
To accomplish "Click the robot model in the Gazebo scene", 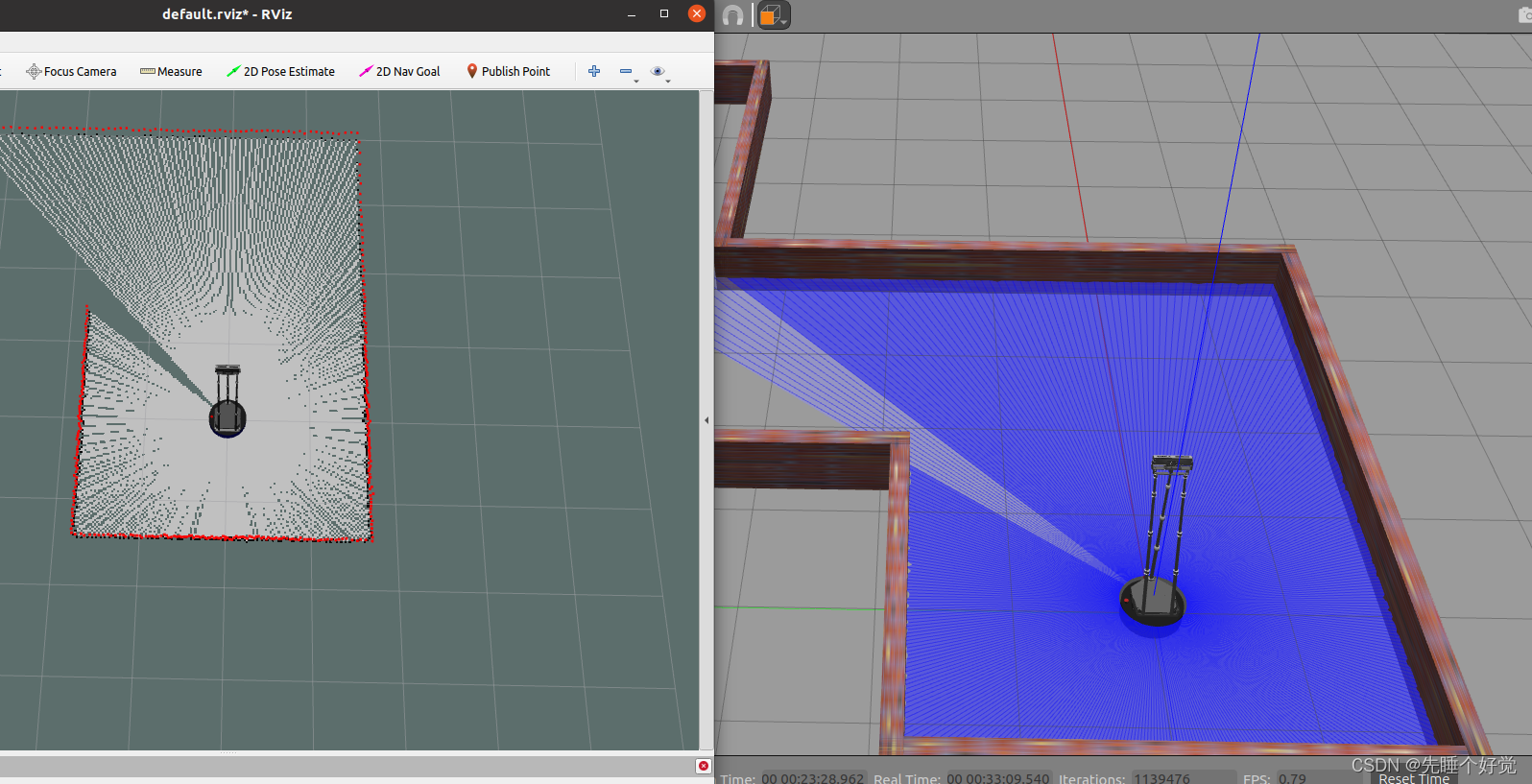I will pos(1155,542).
